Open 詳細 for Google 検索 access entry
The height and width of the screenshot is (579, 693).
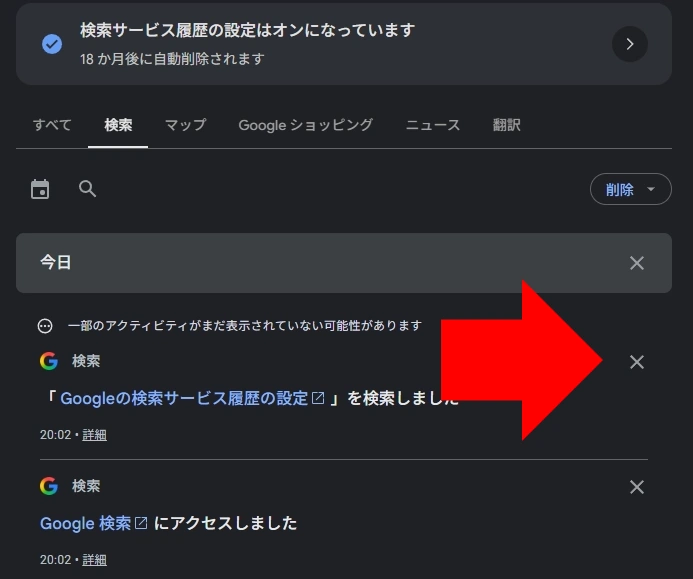coord(95,560)
